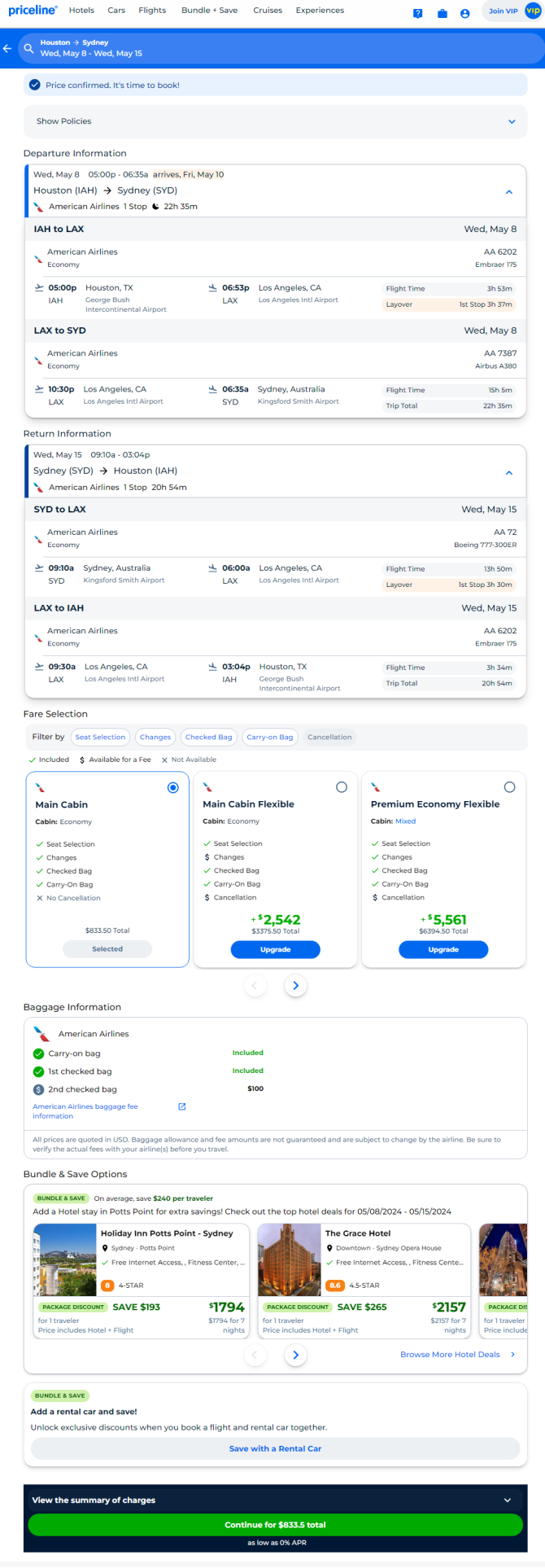Toggle the Changes filter chip
The width and height of the screenshot is (545, 1568).
pos(155,737)
